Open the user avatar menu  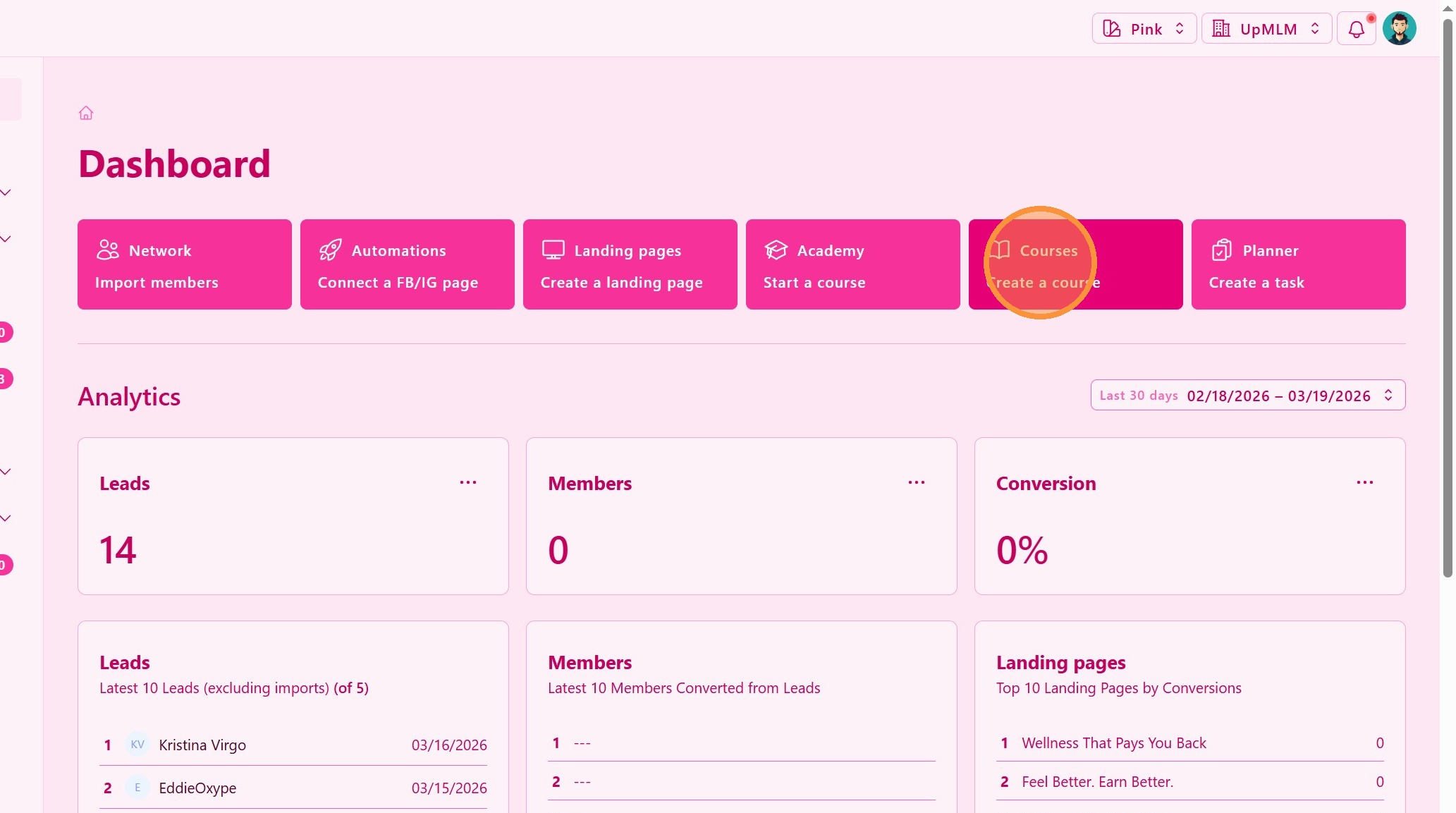click(x=1399, y=29)
